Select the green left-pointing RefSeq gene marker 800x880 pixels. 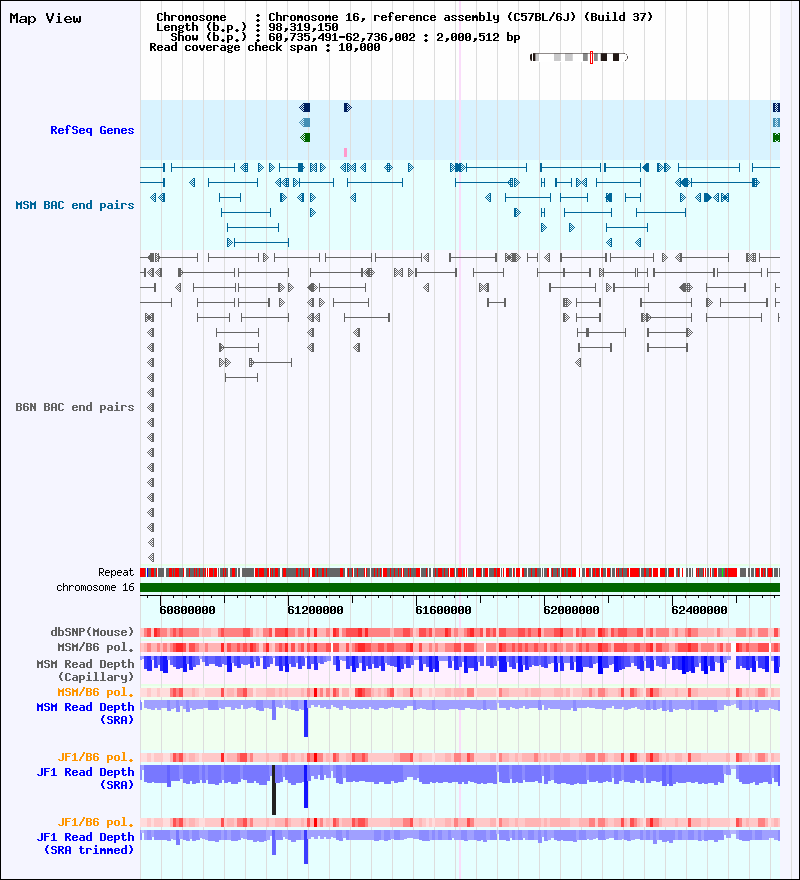pos(305,138)
